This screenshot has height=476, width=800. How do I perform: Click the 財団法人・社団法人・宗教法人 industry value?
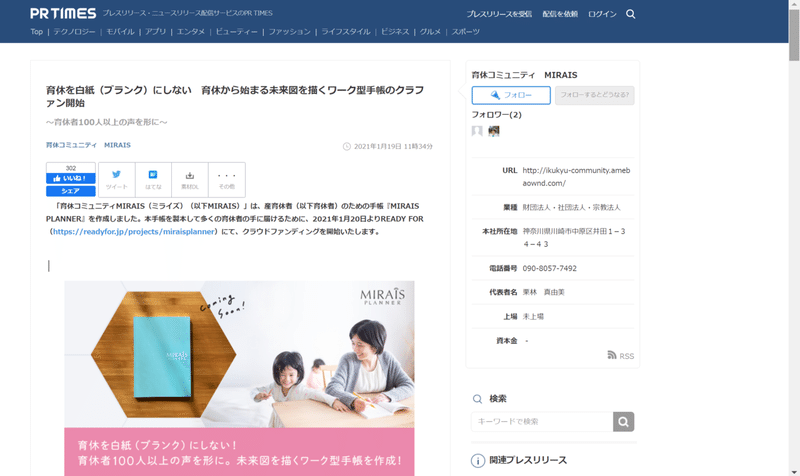tap(571, 208)
